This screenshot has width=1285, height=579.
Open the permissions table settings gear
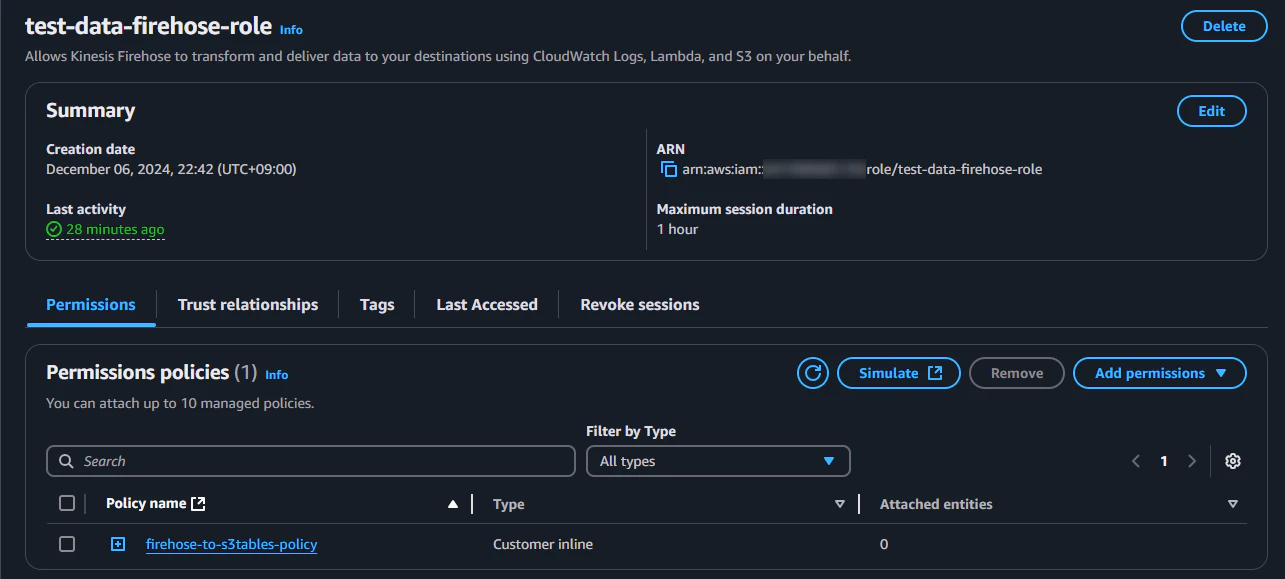[1233, 461]
